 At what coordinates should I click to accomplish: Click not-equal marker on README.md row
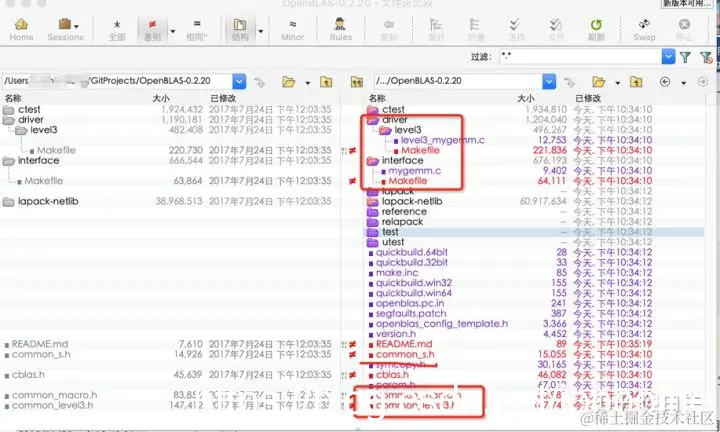[352, 344]
